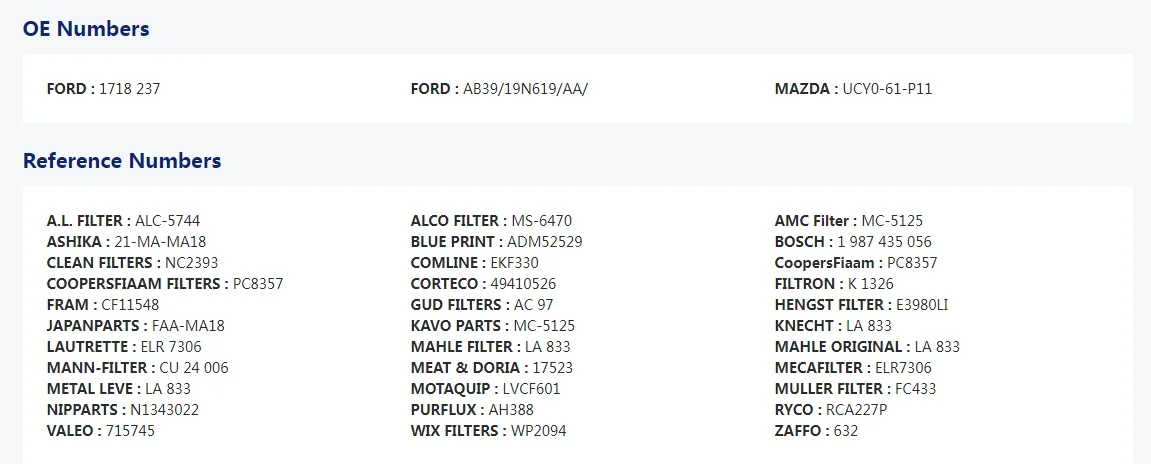Open the MAZDA UCY0-61-P11 OE number
Image resolution: width=1151 pixels, height=464 pixels.
coord(853,89)
